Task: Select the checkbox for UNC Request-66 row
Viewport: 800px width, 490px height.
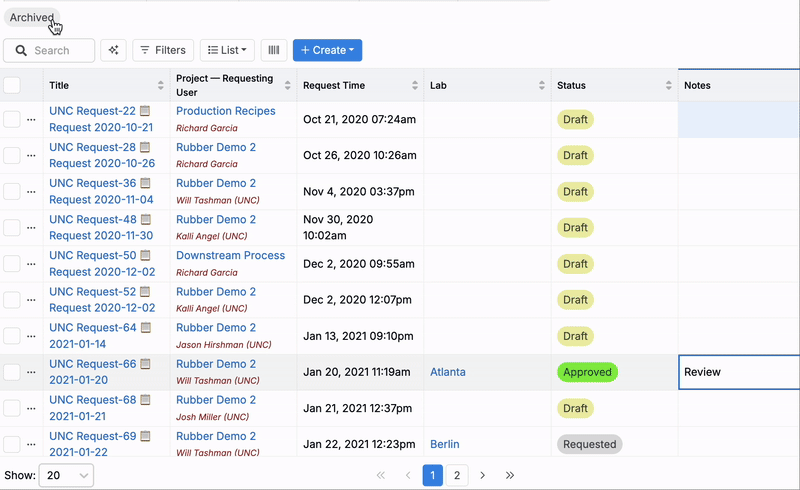Action: point(12,372)
